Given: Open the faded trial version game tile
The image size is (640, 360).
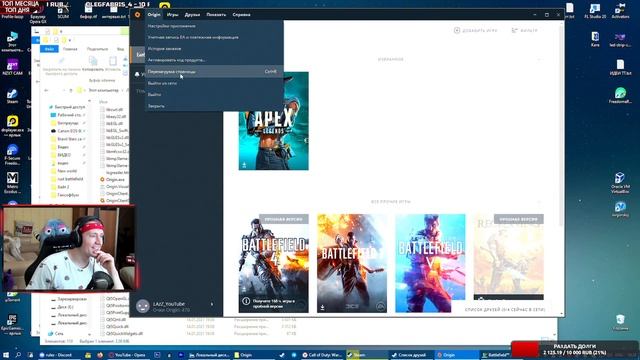Looking at the screenshot, I should pyautogui.click(x=509, y=257).
